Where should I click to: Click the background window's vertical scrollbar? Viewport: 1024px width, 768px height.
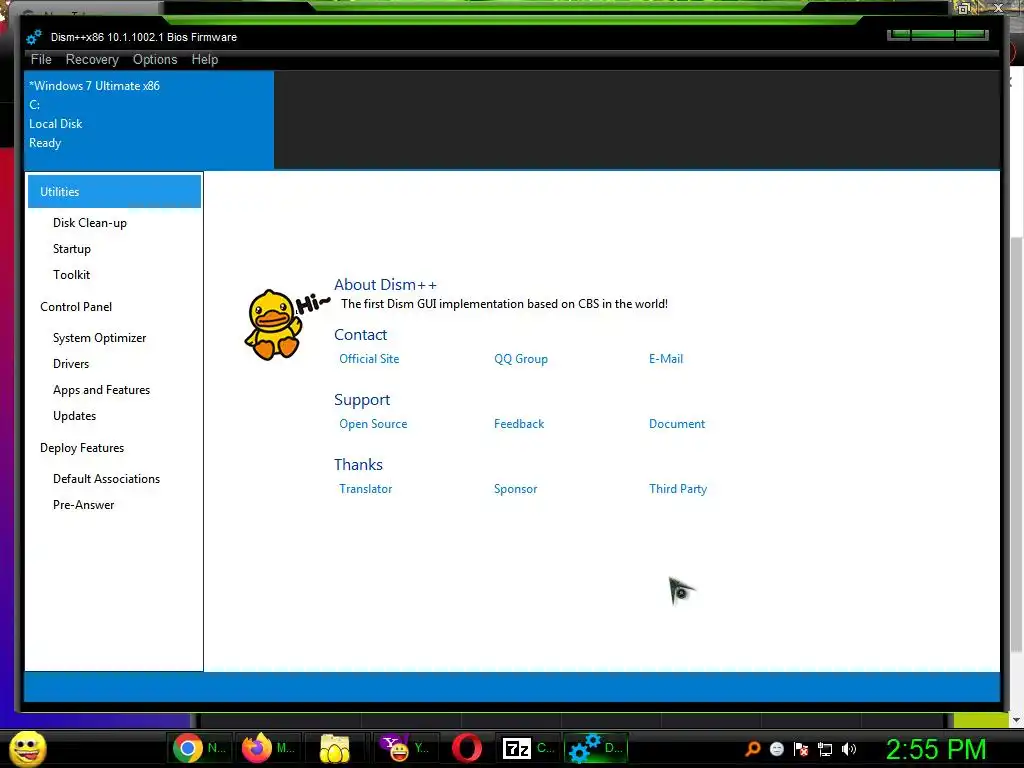coord(1016,444)
